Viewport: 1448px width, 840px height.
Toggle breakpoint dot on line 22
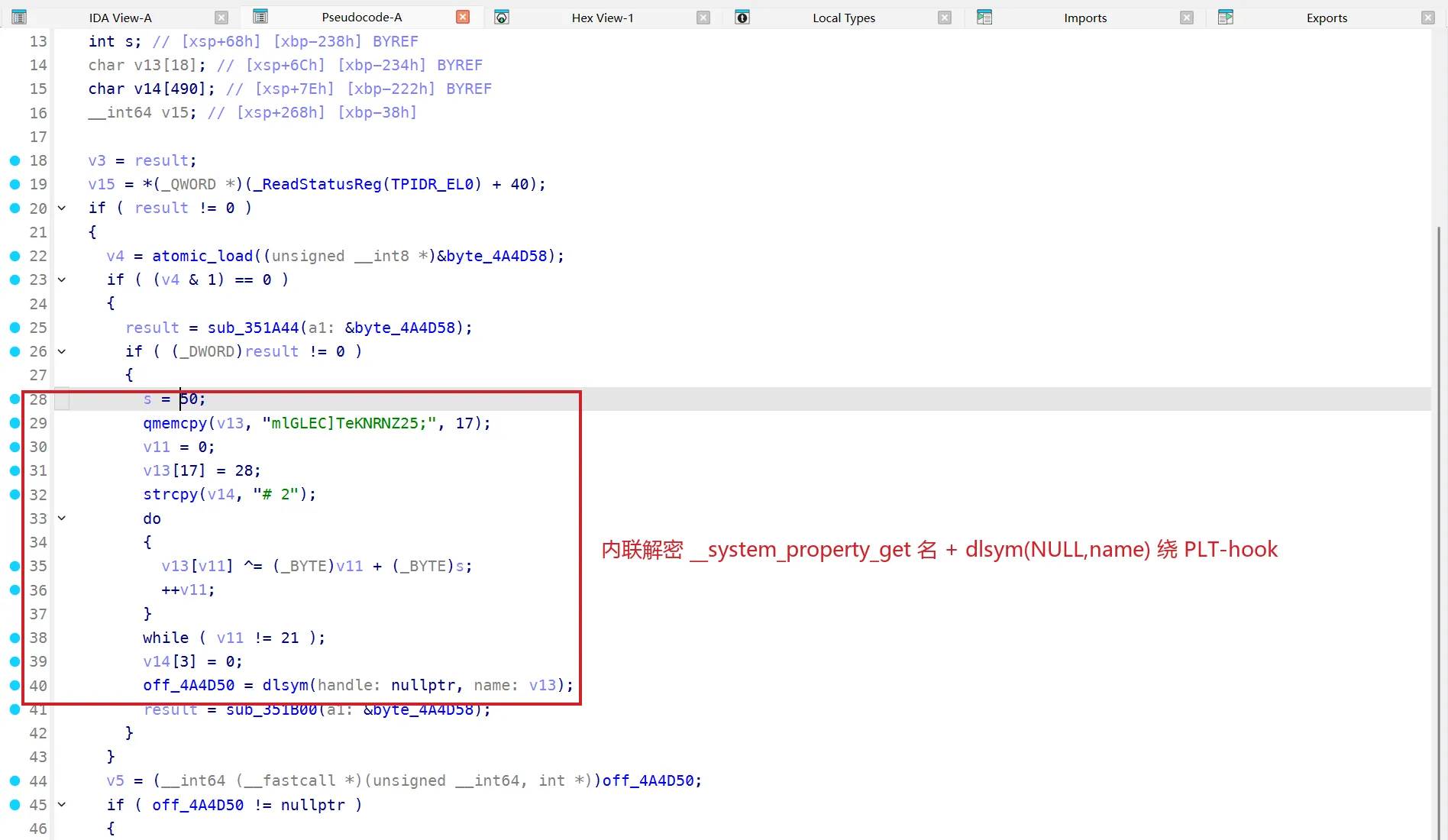click(x=15, y=256)
